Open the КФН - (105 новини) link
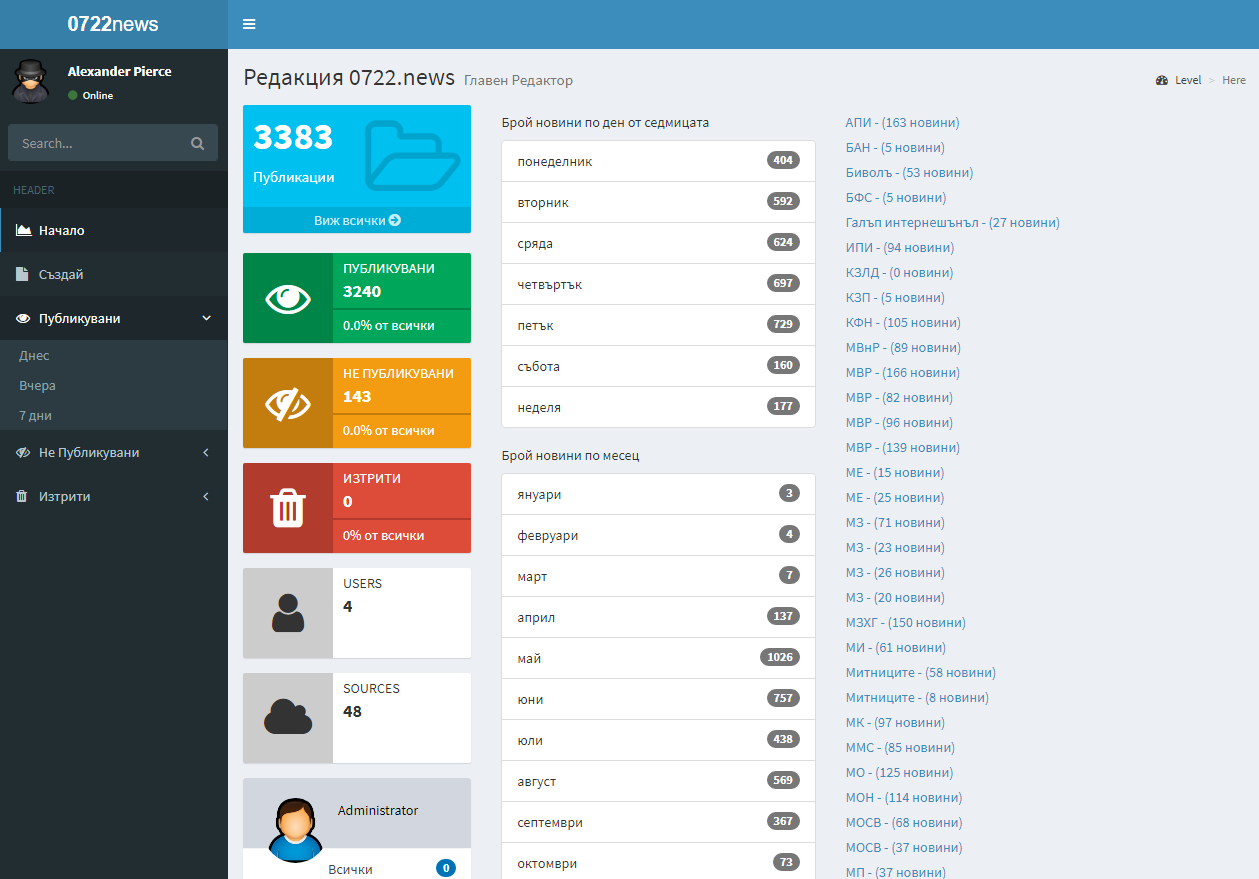 pyautogui.click(x=903, y=322)
